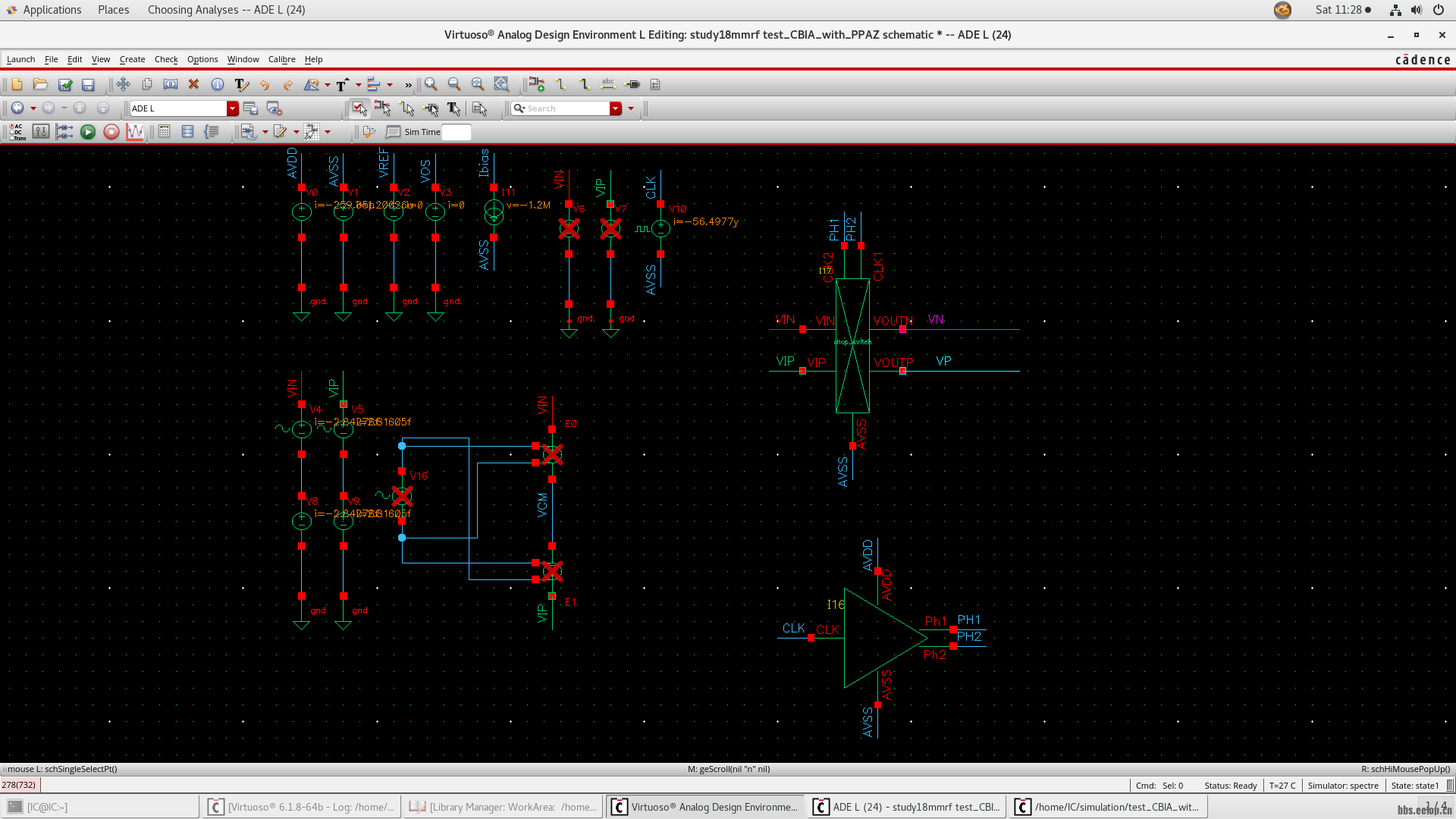Image resolution: width=1456 pixels, height=819 pixels.
Task: Open the search options dropdown arrow
Action: [631, 108]
